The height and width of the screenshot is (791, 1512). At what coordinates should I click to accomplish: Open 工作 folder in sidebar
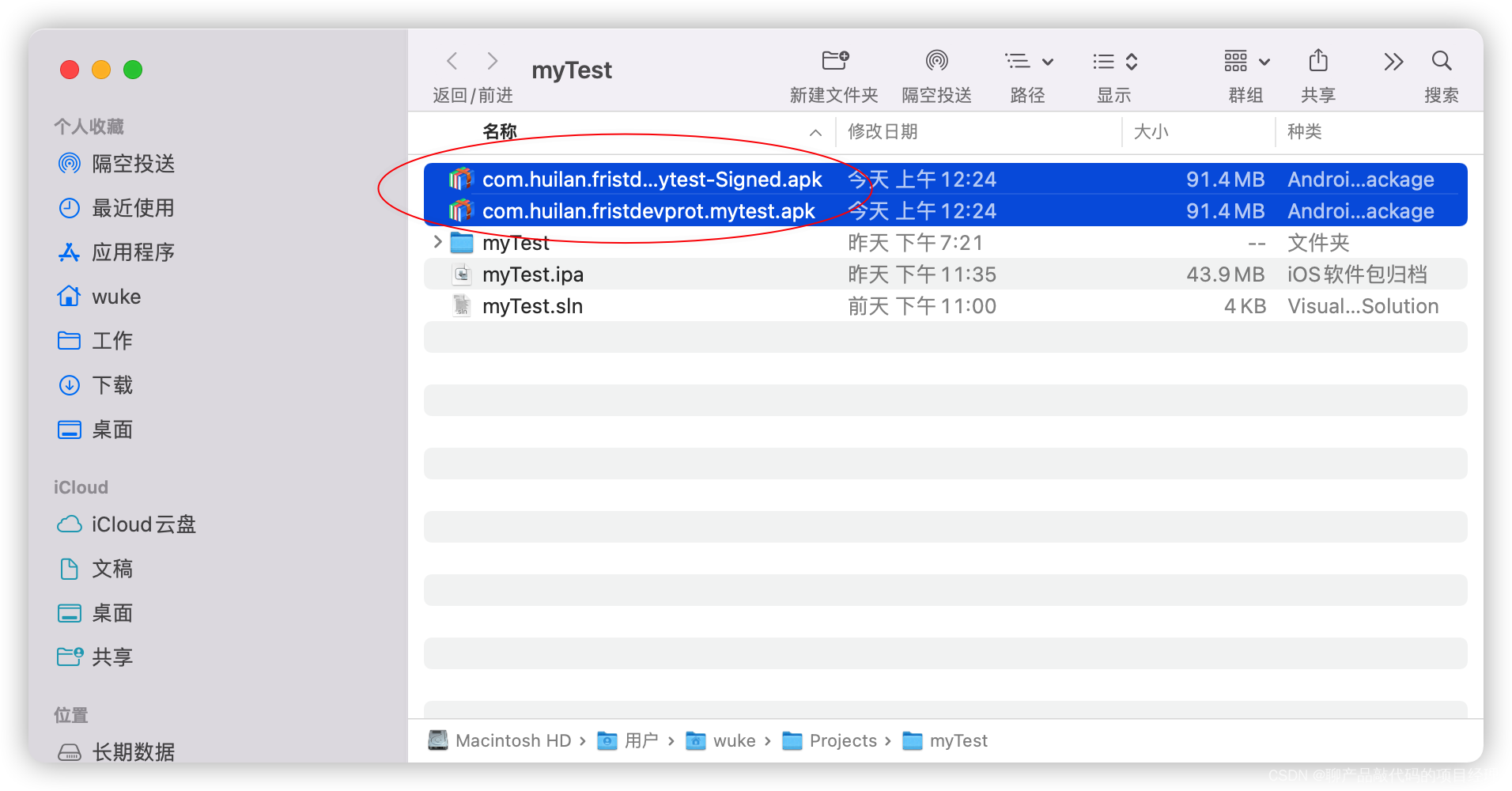(x=95, y=341)
